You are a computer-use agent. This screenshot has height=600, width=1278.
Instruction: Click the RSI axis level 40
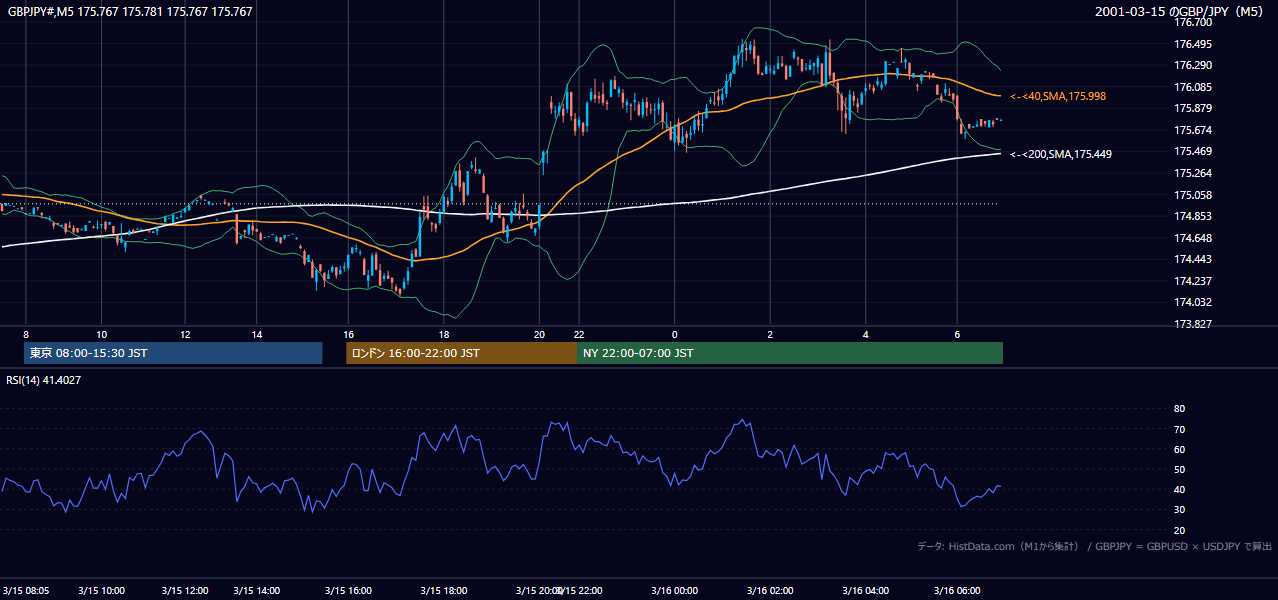click(x=1179, y=489)
